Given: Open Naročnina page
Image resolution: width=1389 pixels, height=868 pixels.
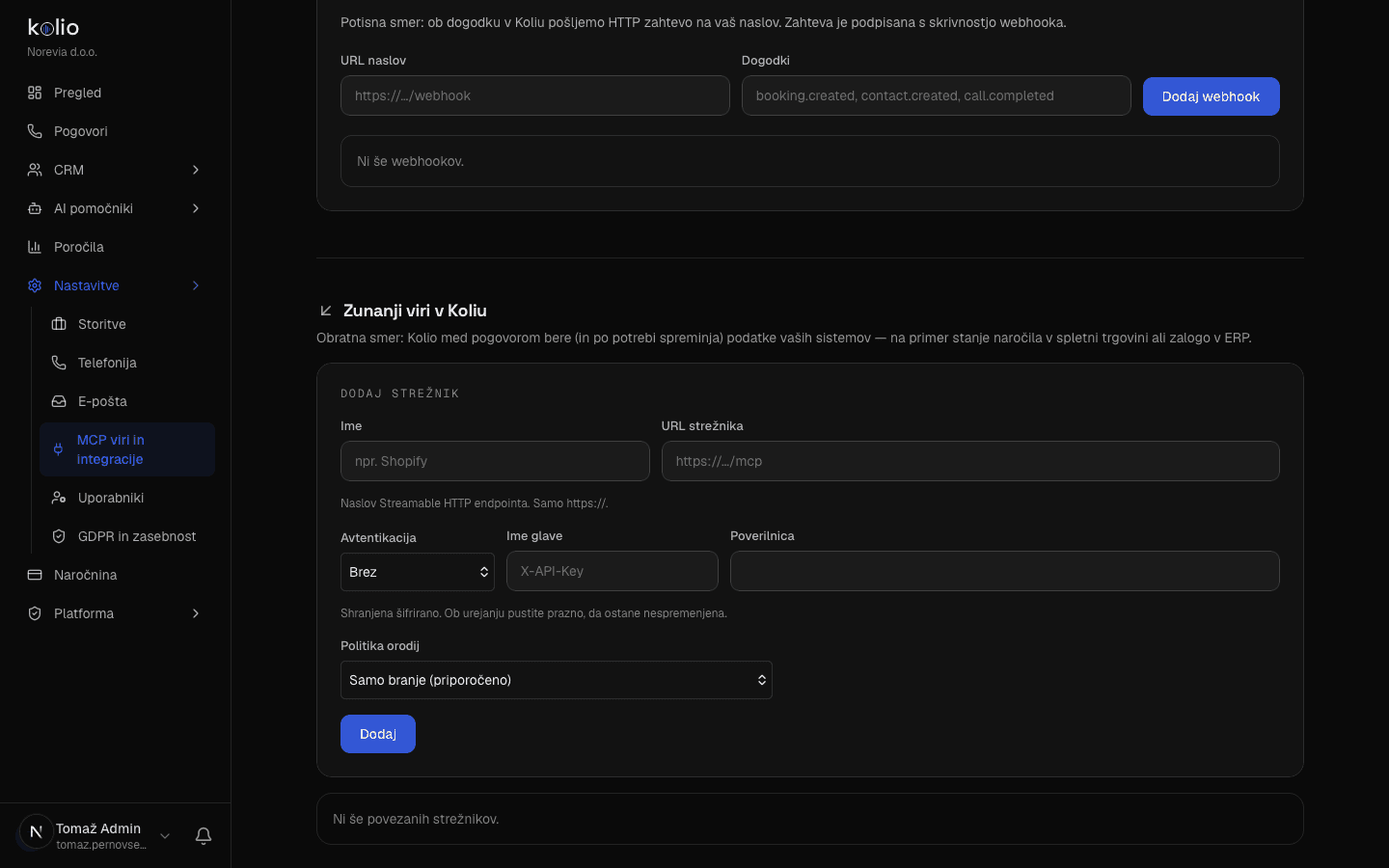Looking at the screenshot, I should coord(116,575).
